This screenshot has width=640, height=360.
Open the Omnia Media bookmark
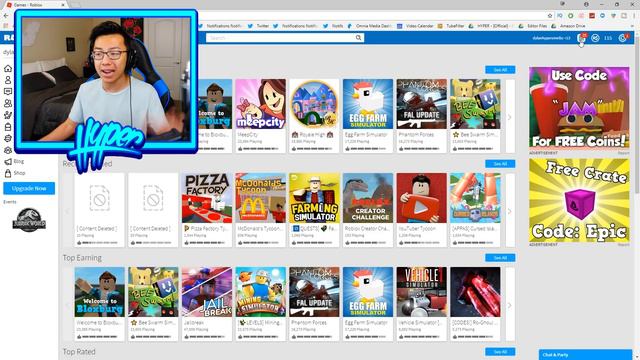[370, 26]
